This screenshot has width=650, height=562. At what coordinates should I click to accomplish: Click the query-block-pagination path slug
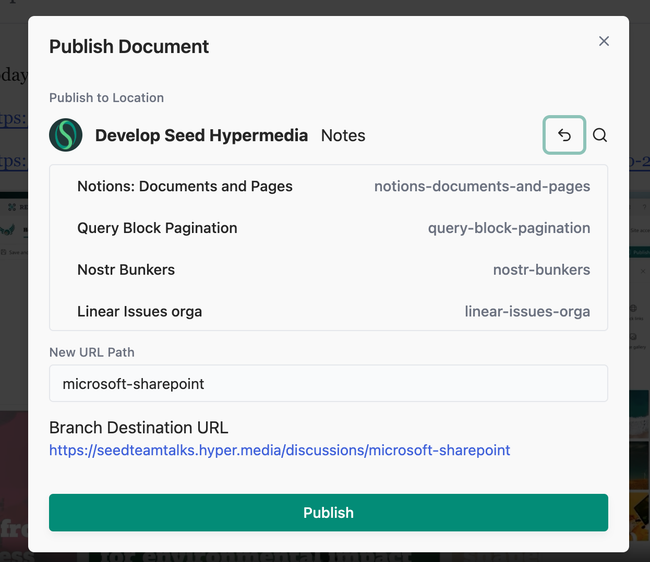pyautogui.click(x=509, y=228)
